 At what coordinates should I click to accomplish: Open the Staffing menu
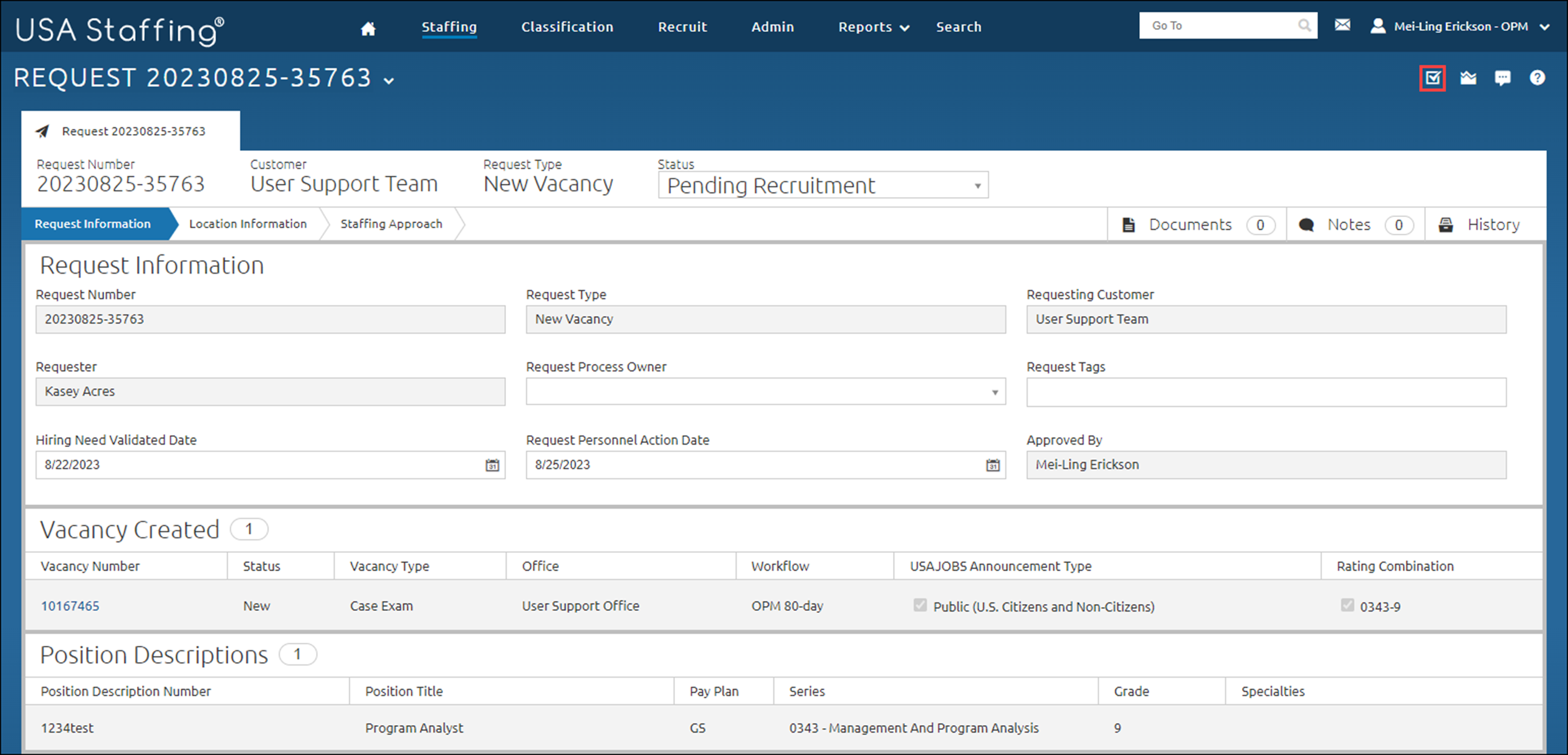449,27
